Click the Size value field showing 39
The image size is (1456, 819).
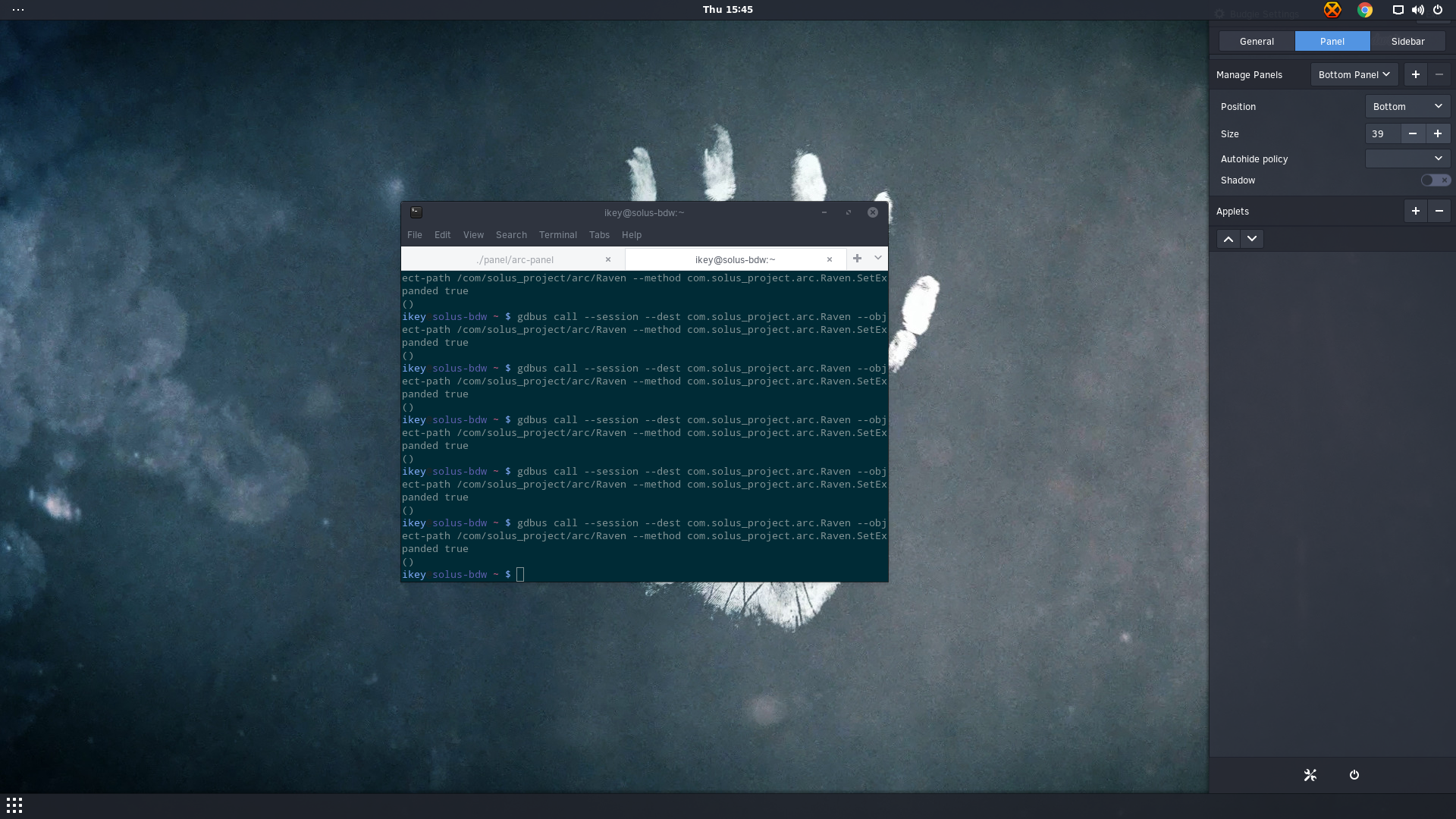(1382, 133)
